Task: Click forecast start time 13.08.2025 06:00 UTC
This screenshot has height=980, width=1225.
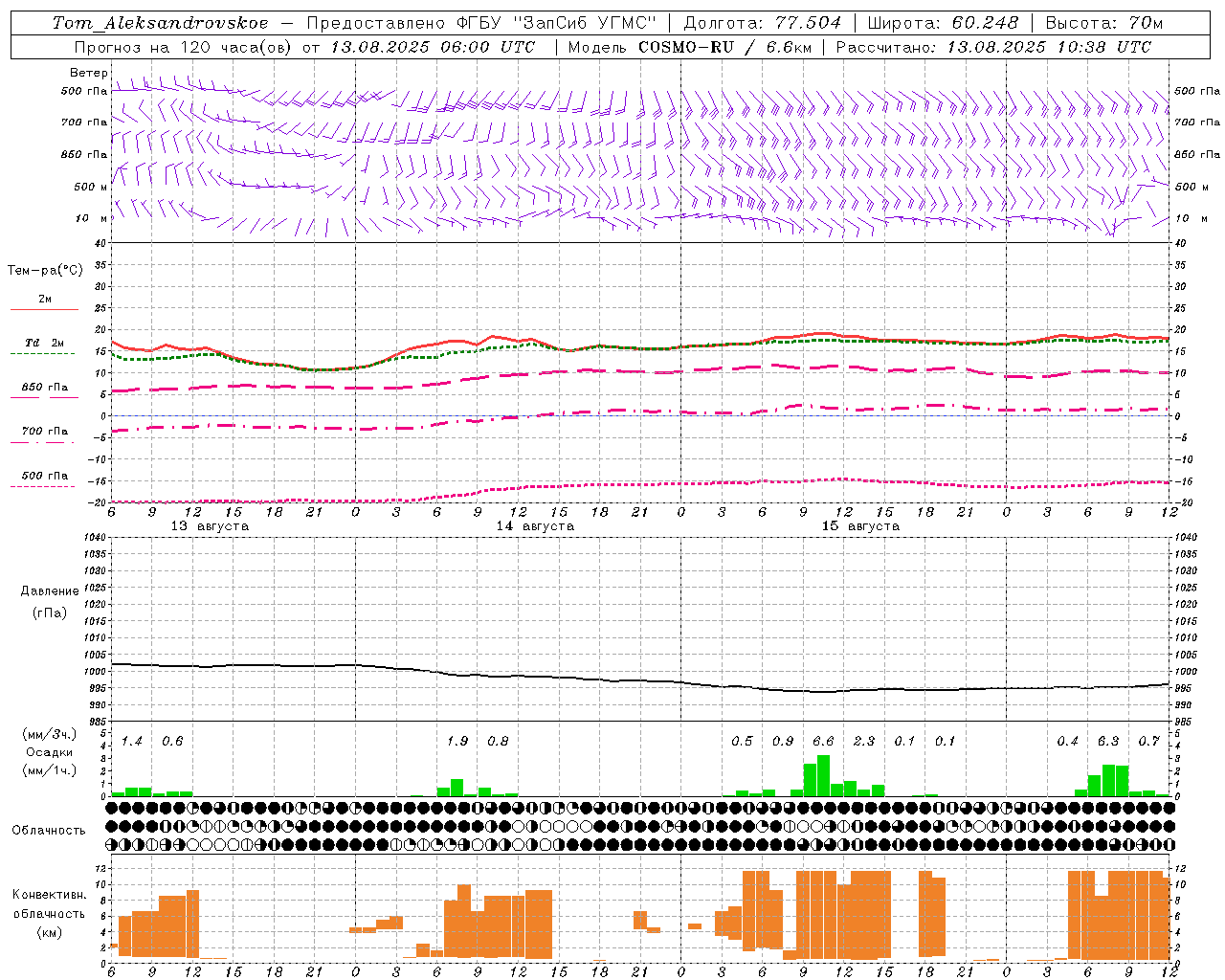Action: (433, 47)
